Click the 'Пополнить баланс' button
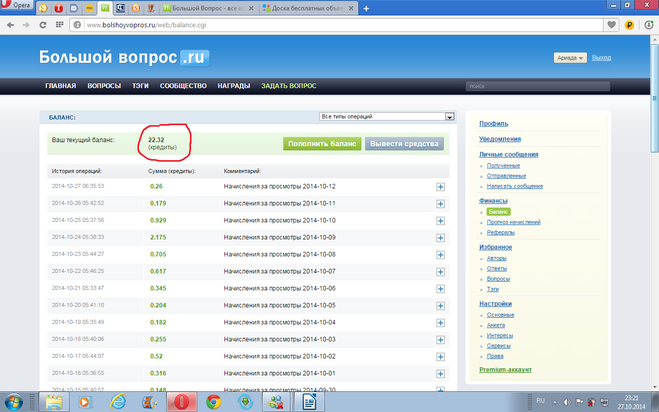659x412 pixels. point(322,144)
